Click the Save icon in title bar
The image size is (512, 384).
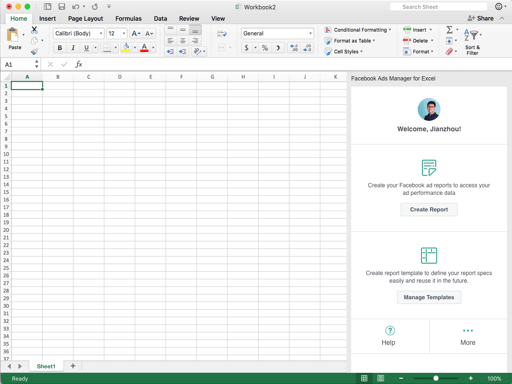(x=62, y=7)
